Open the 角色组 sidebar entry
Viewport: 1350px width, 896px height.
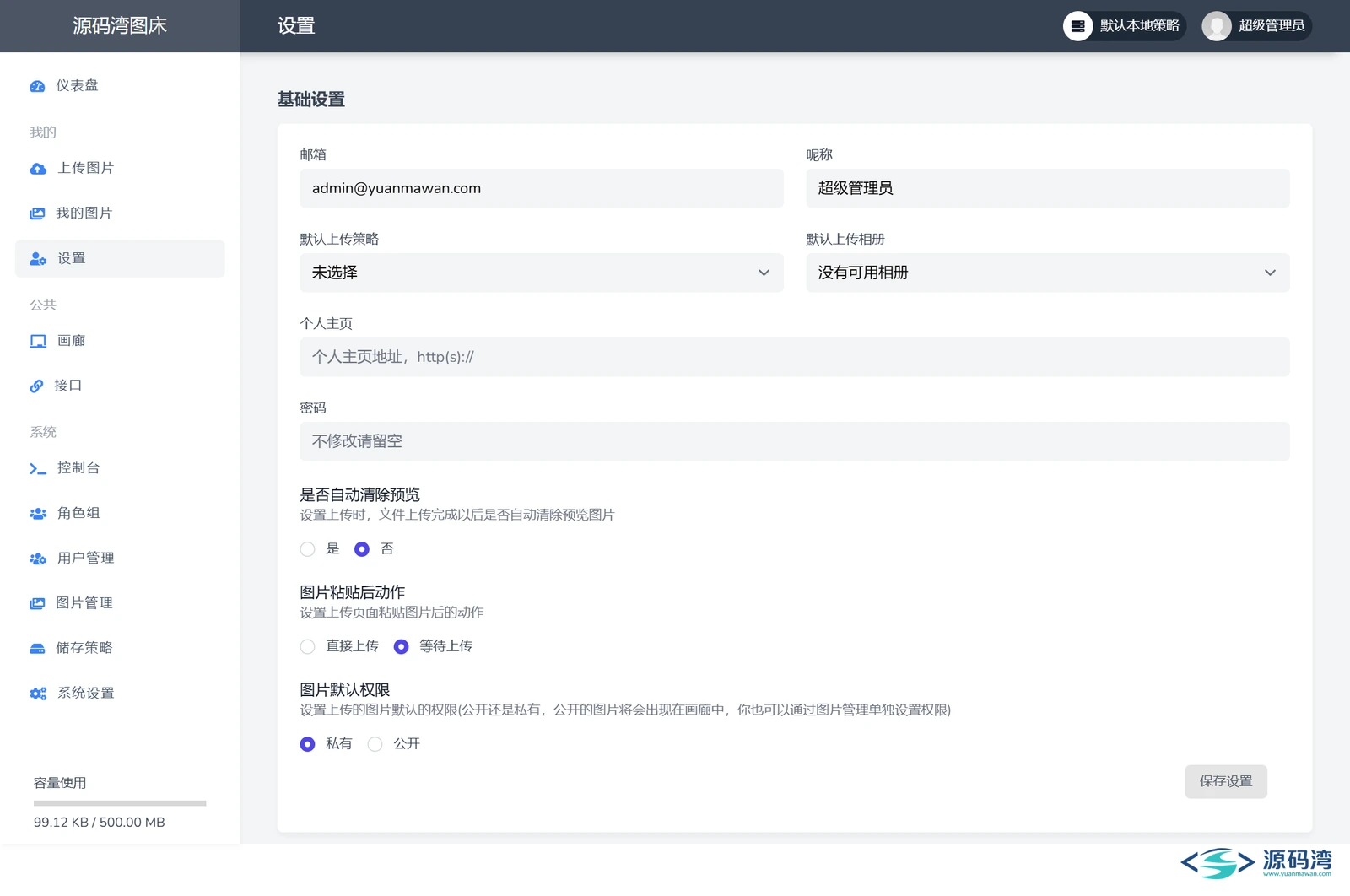[x=120, y=513]
